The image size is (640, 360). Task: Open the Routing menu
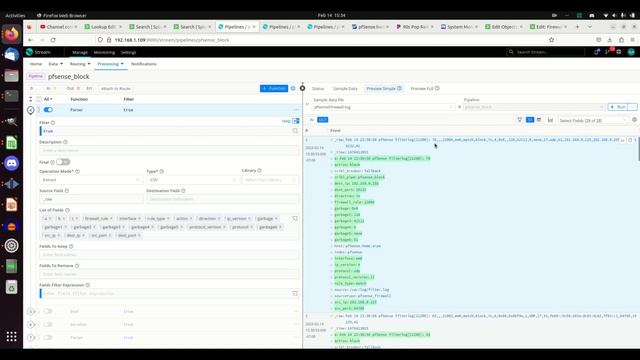[80, 64]
